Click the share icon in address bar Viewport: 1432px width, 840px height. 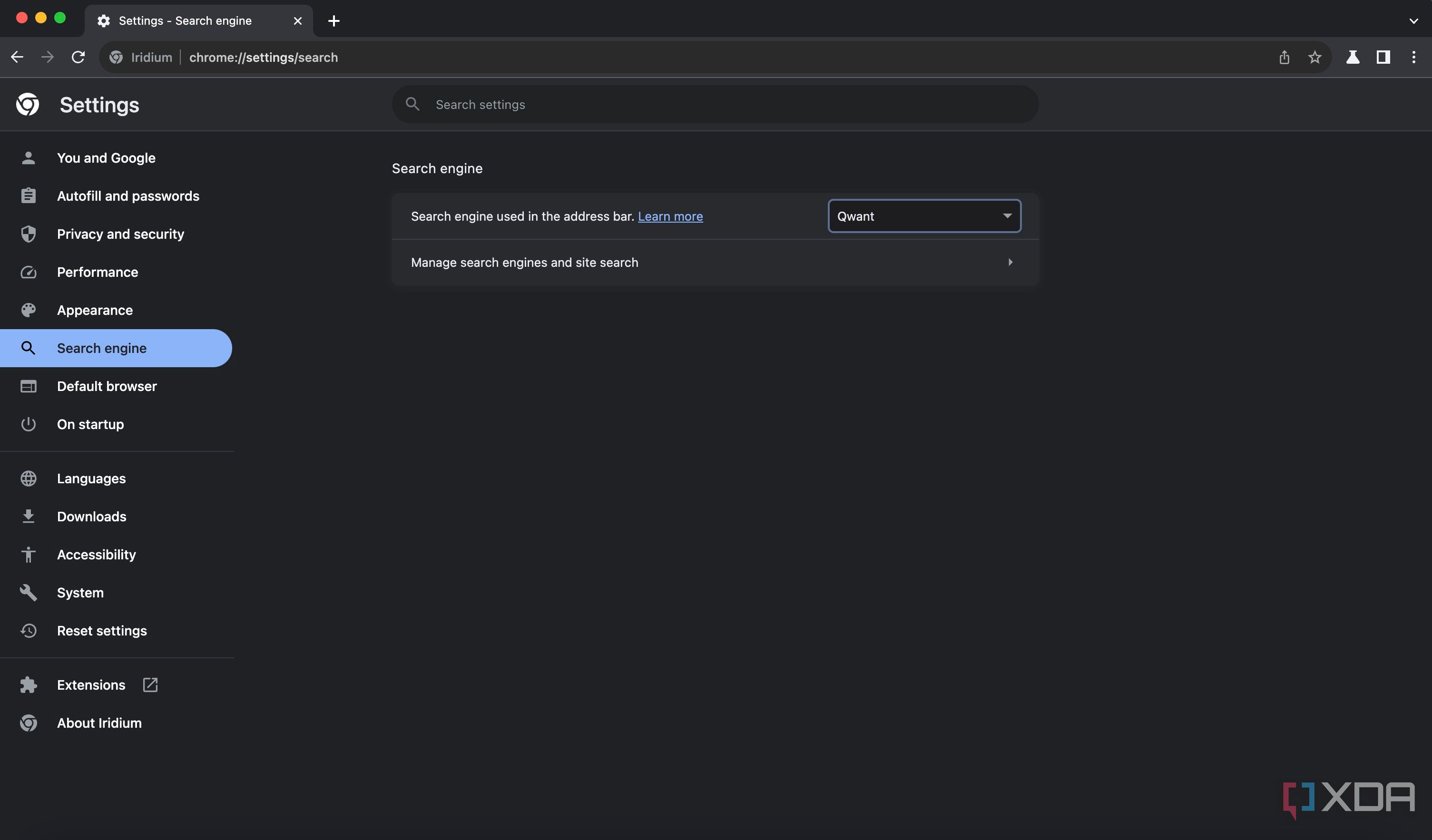1284,57
